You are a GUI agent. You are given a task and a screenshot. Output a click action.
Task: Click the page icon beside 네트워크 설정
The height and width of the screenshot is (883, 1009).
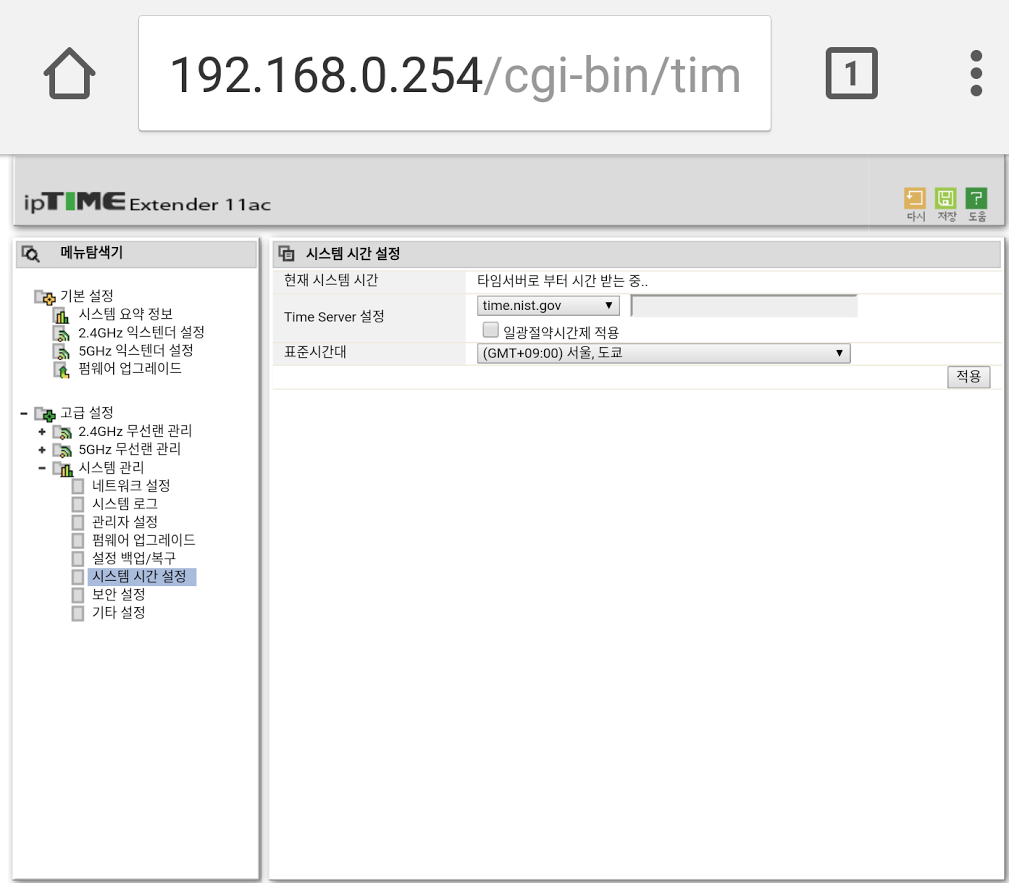click(x=78, y=486)
